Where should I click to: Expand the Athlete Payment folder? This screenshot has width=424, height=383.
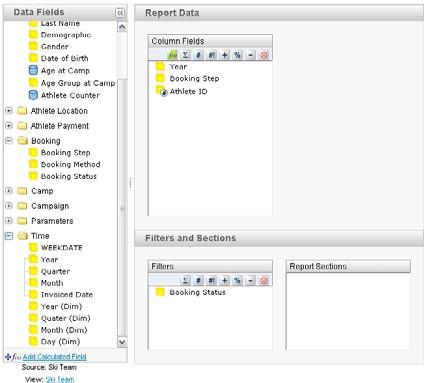(9, 126)
